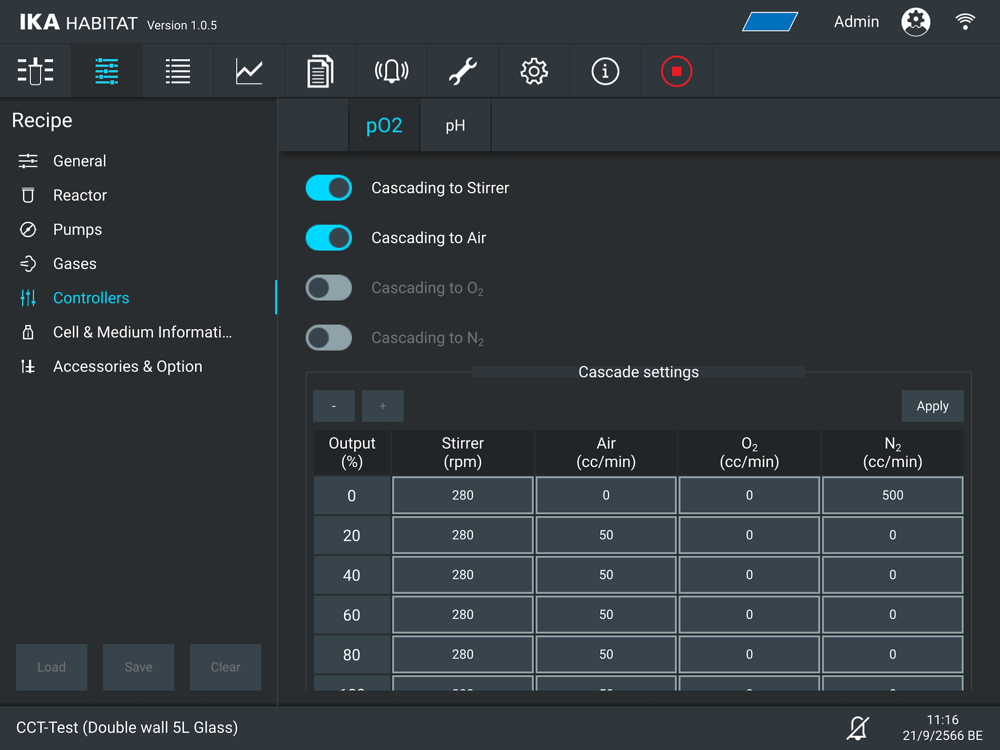Disable Cascading to Air toggle
Image resolution: width=1000 pixels, height=750 pixels.
tap(328, 238)
